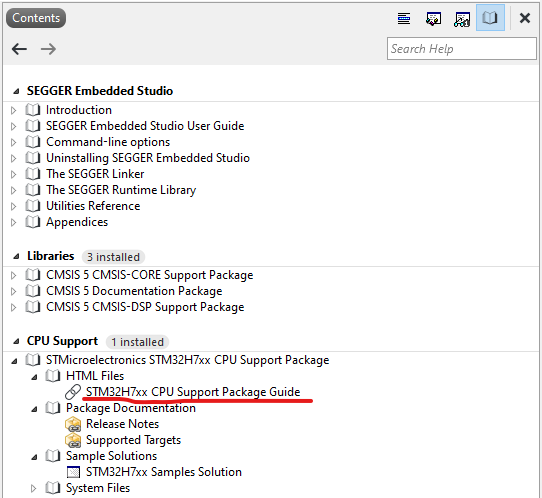Collapse the Libraries section
Image resolution: width=542 pixels, height=498 pixels.
16,256
